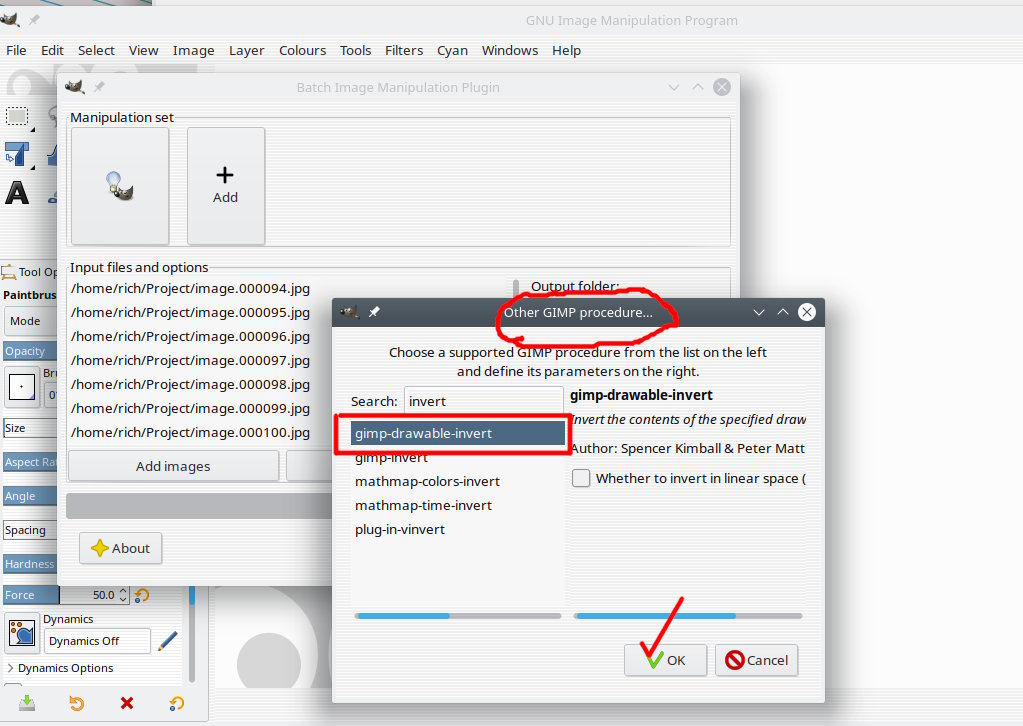The height and width of the screenshot is (726, 1023).
Task: Adjust the Angle slider
Action: coord(29,496)
